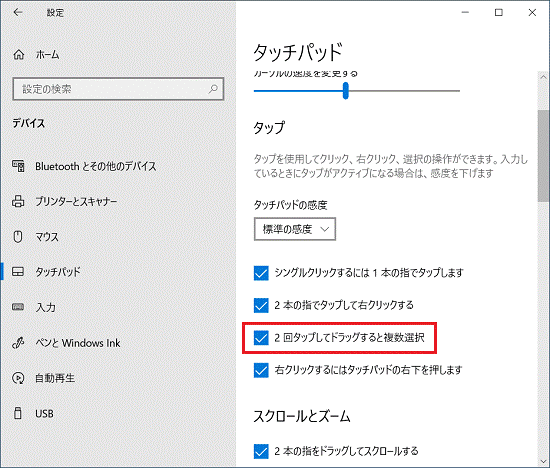Click the scrollbar up arrow
Screen dimensions: 550x468
(x=544, y=77)
